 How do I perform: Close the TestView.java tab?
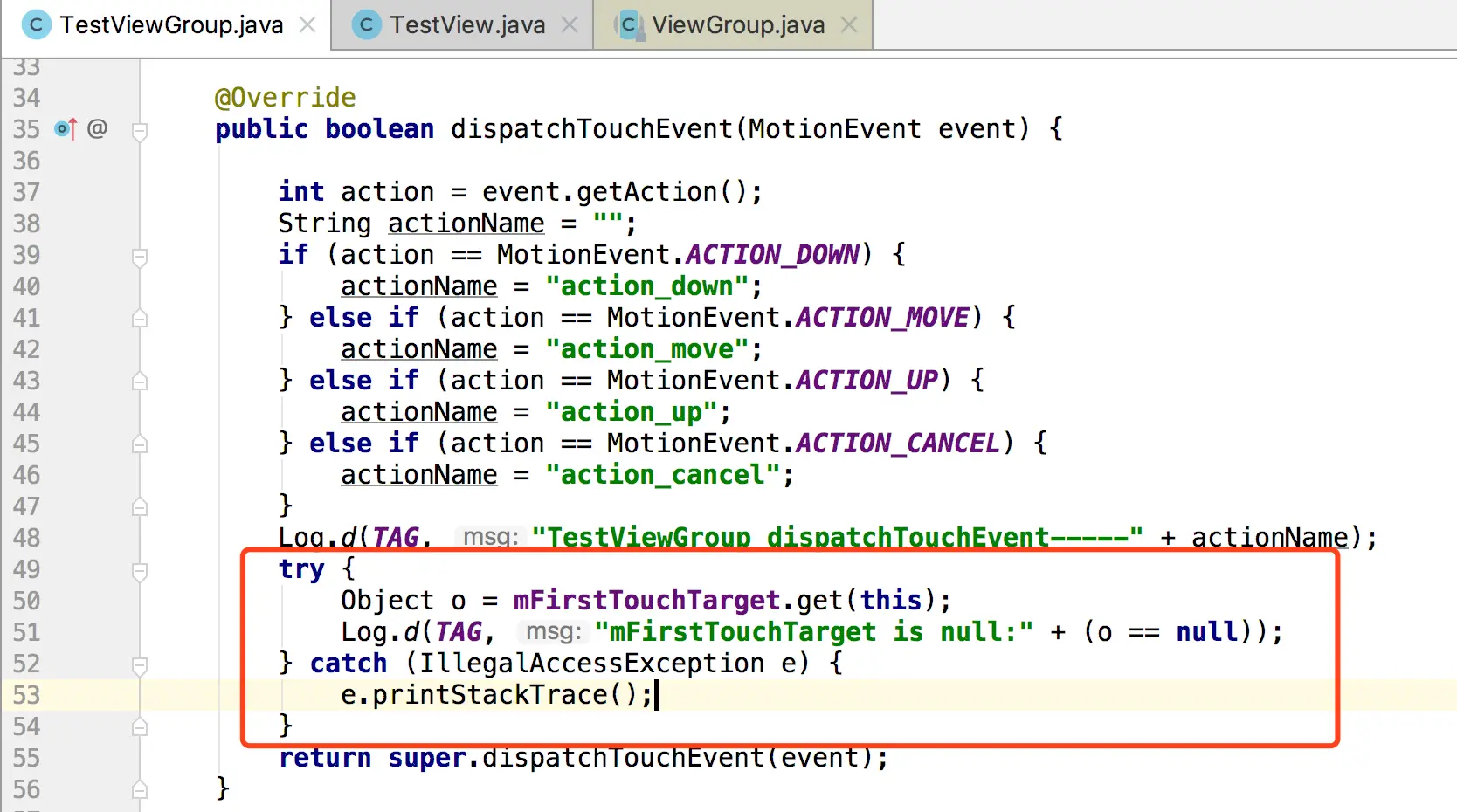point(570,24)
